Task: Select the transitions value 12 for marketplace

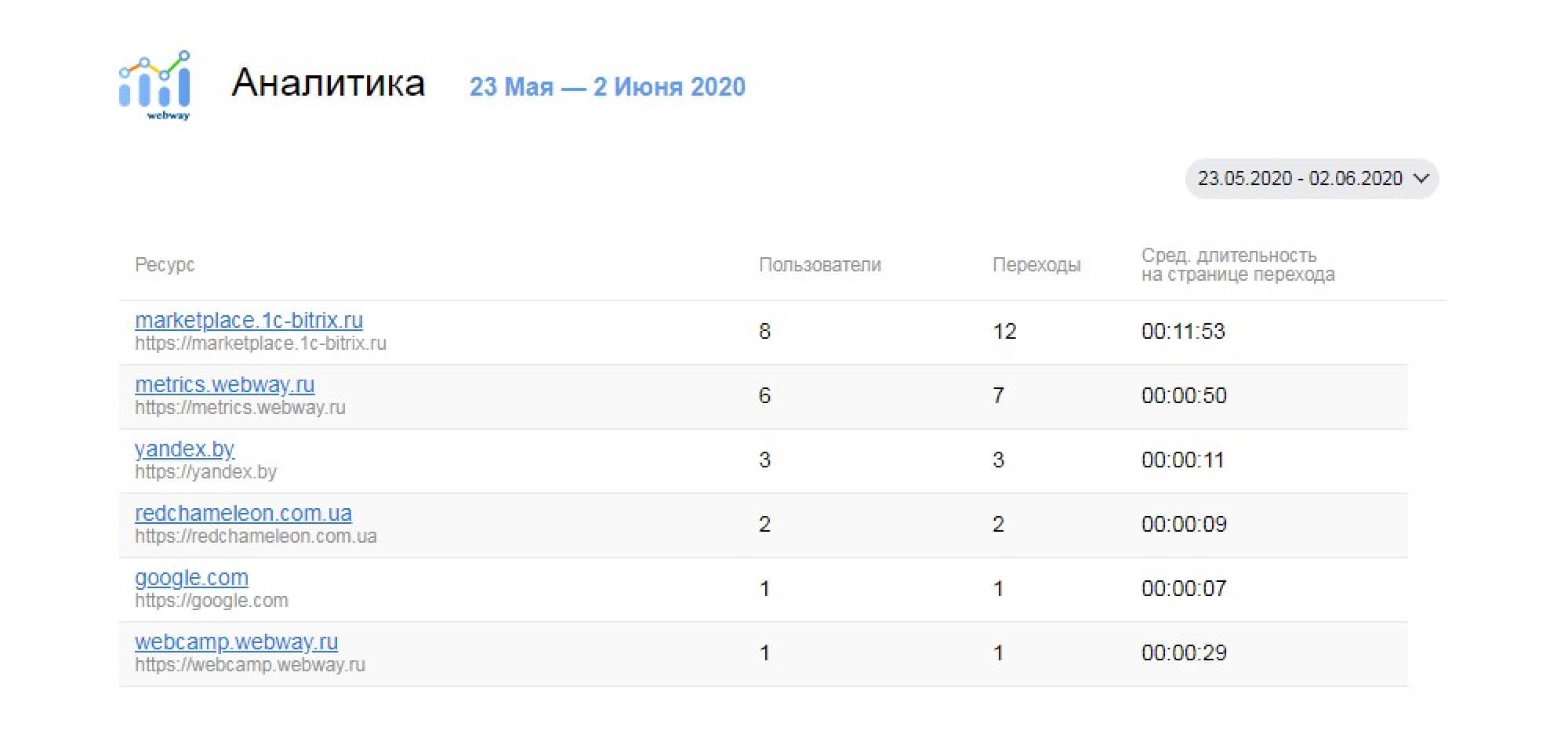Action: 1004,331
